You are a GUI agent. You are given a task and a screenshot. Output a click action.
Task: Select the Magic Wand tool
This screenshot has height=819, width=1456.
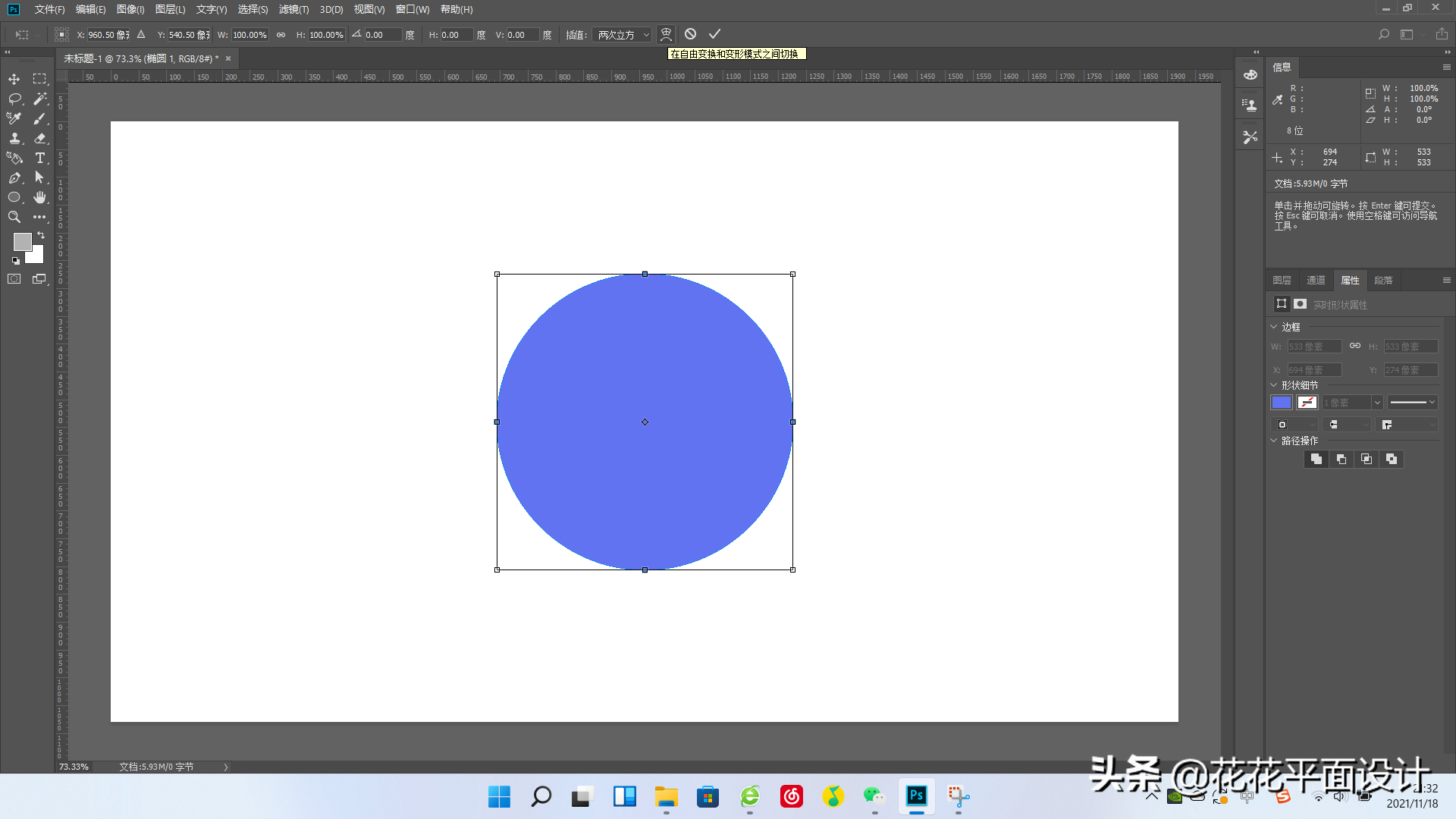pyautogui.click(x=39, y=99)
